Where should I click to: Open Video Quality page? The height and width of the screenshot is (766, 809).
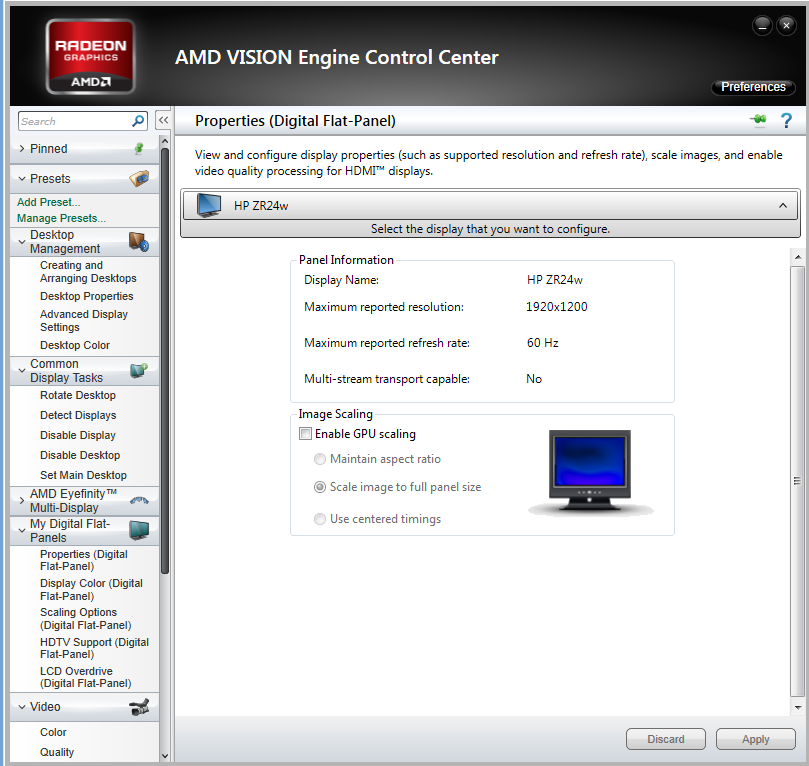coord(57,752)
